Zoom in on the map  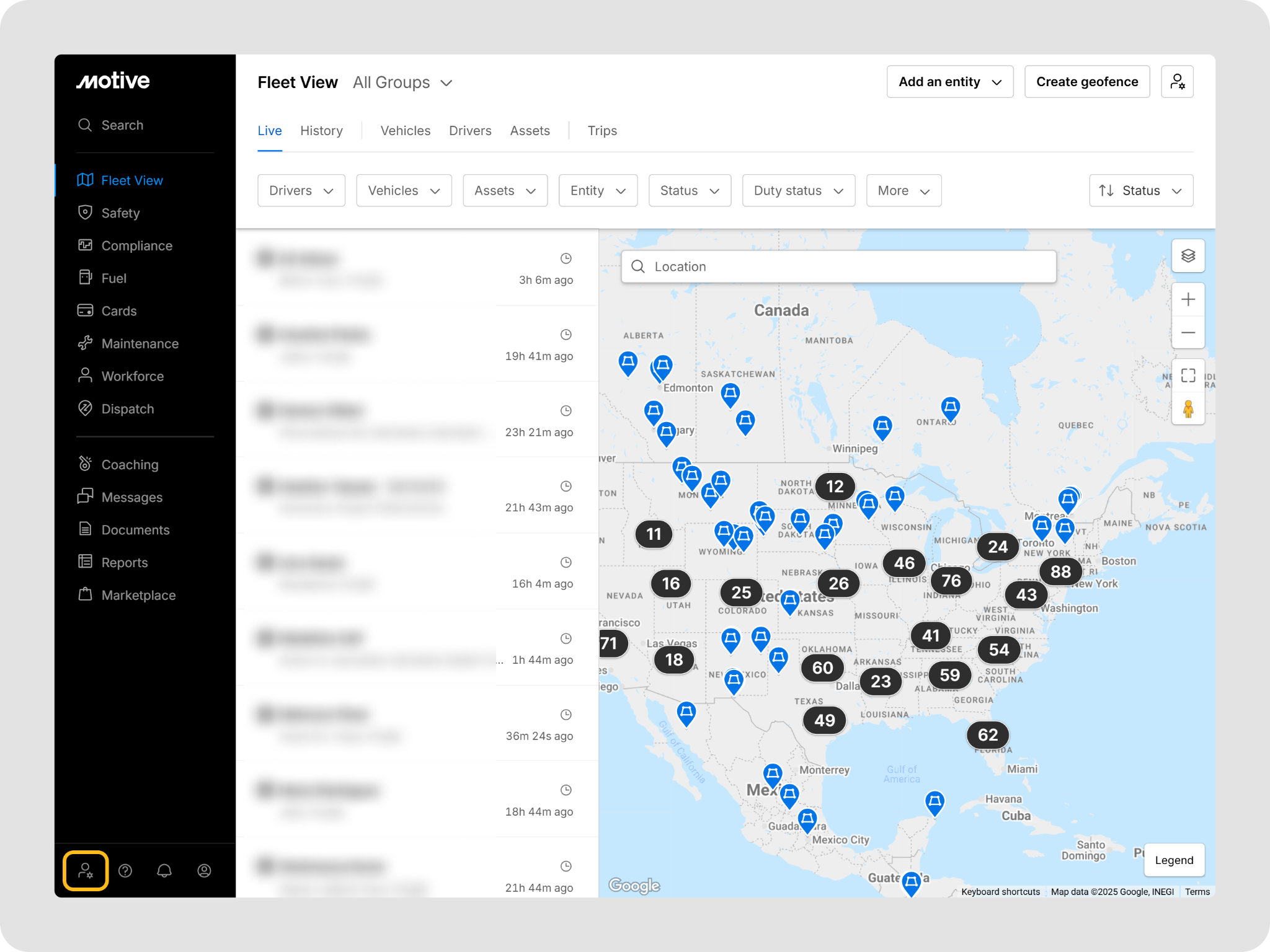coord(1188,300)
